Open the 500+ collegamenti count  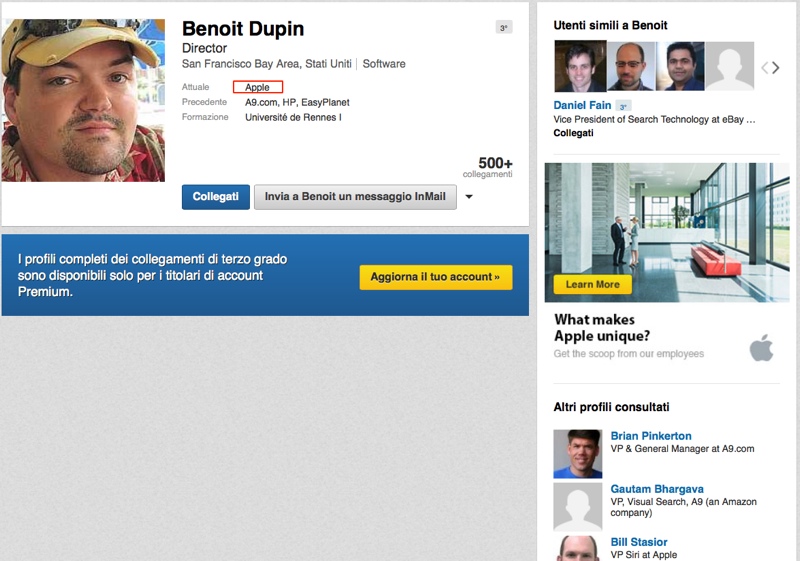point(488,167)
